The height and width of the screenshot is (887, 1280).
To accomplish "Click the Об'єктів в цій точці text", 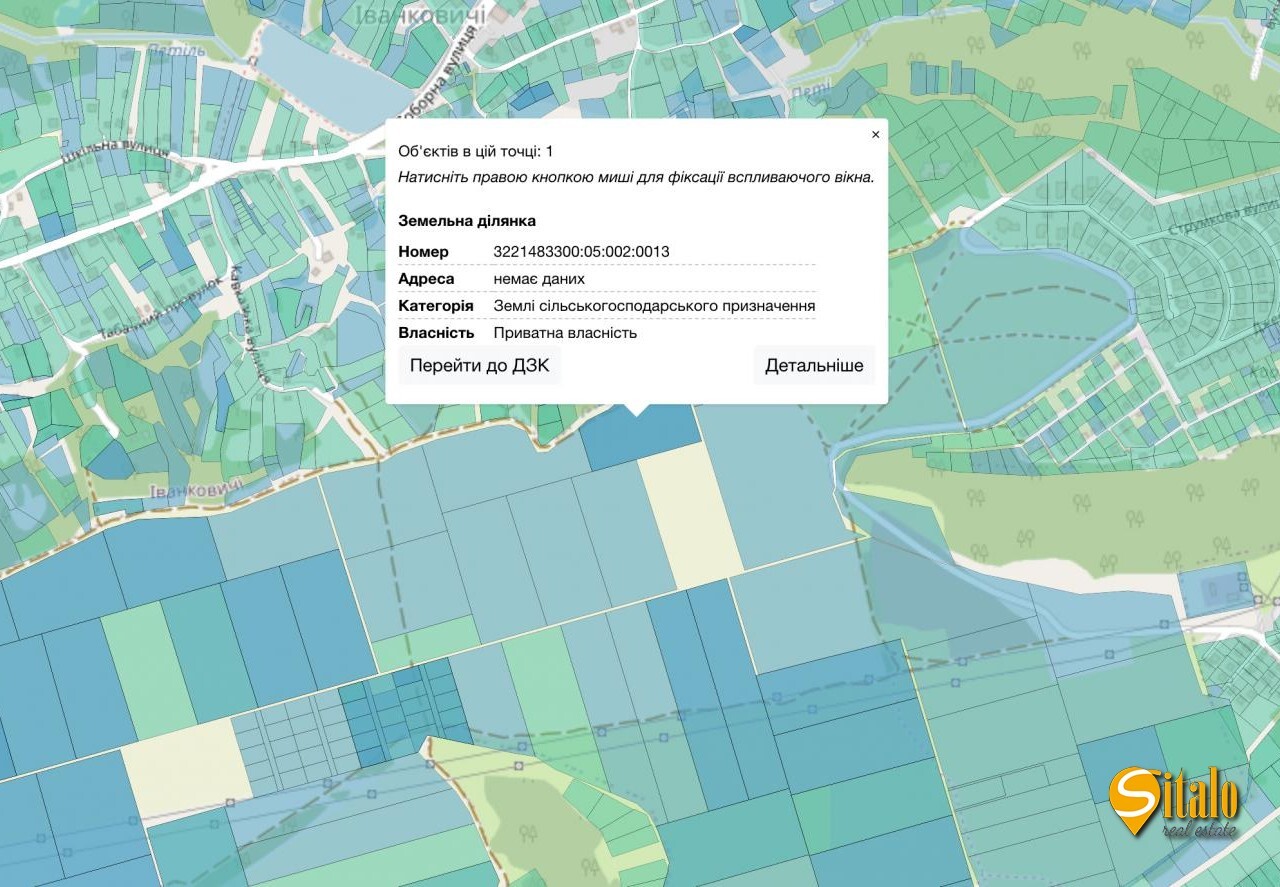I will pyautogui.click(x=475, y=151).
